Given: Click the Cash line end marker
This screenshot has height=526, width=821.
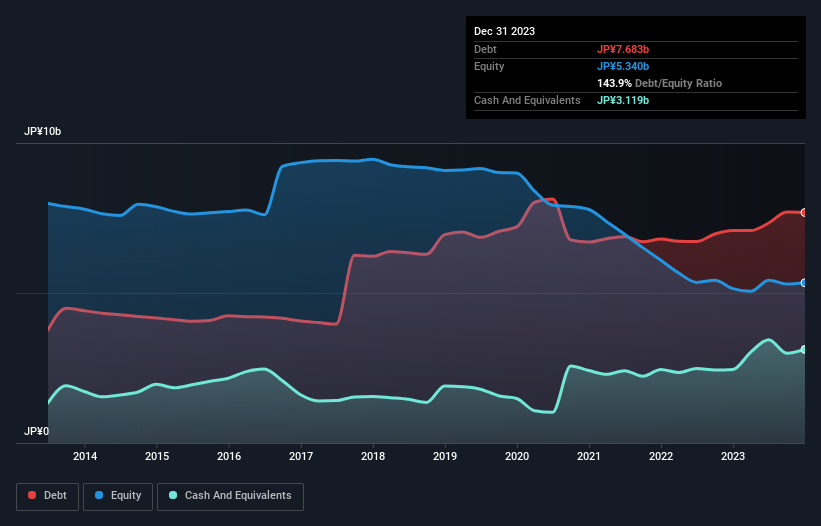Looking at the screenshot, I should (x=804, y=350).
